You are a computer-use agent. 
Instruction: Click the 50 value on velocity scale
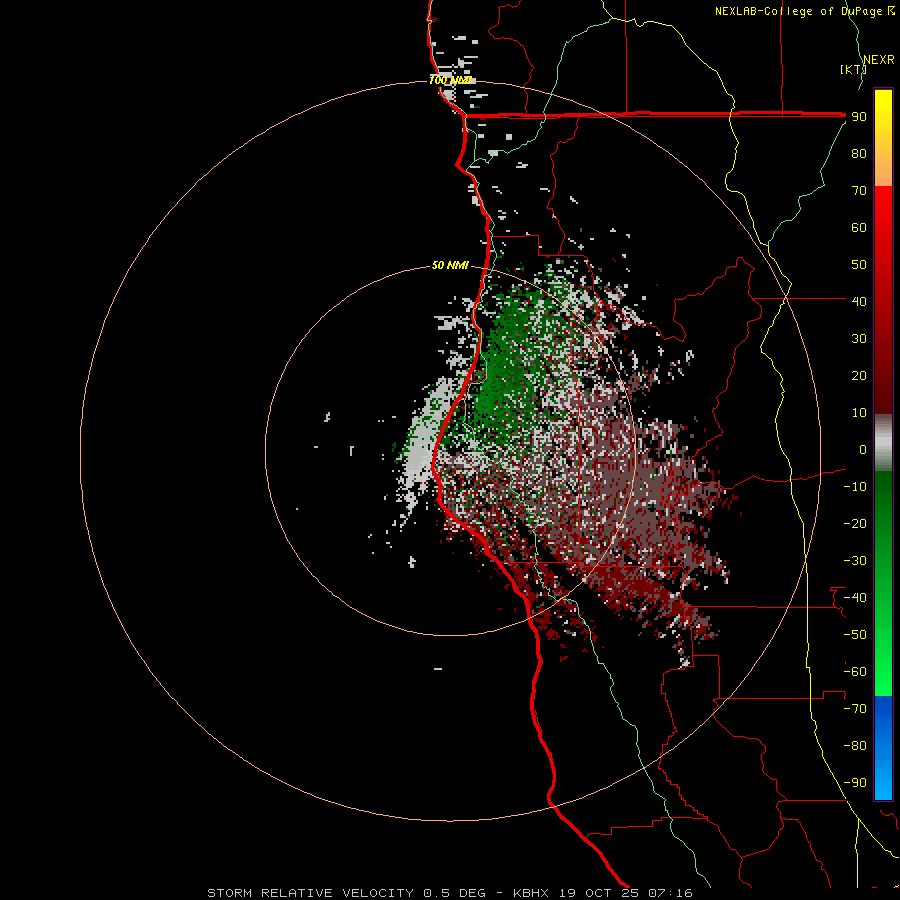click(859, 265)
